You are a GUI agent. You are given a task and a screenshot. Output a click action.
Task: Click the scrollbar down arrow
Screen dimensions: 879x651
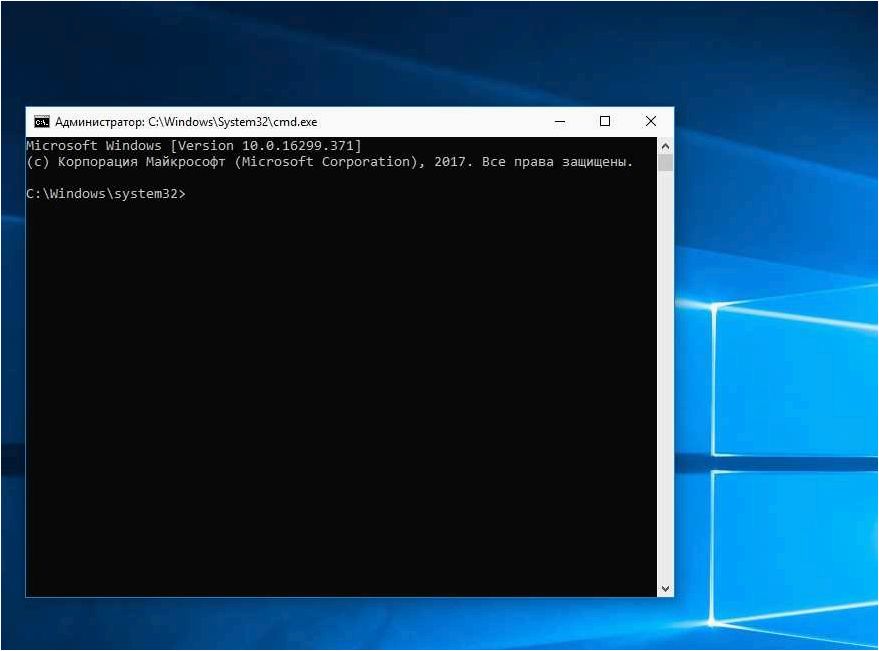coord(665,589)
